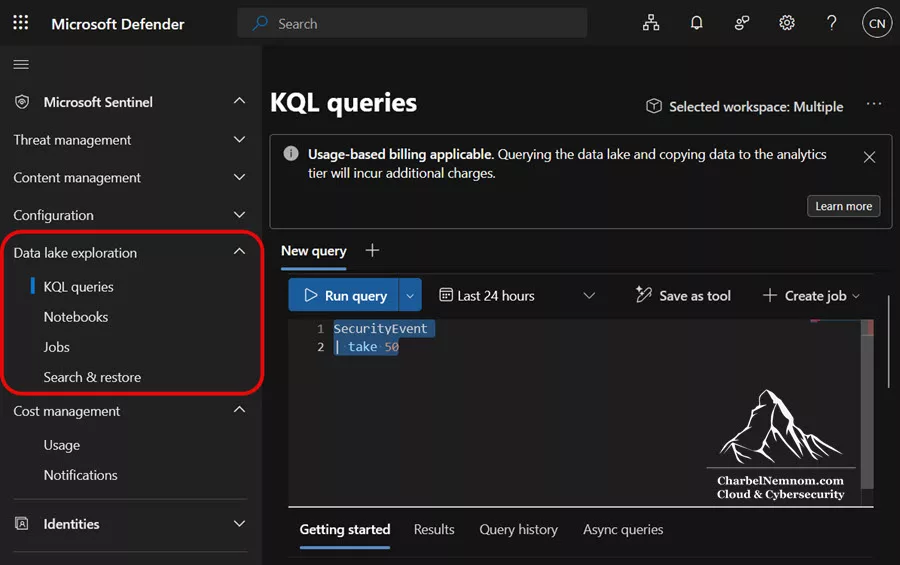
Task: Open the help question mark icon
Action: click(831, 23)
